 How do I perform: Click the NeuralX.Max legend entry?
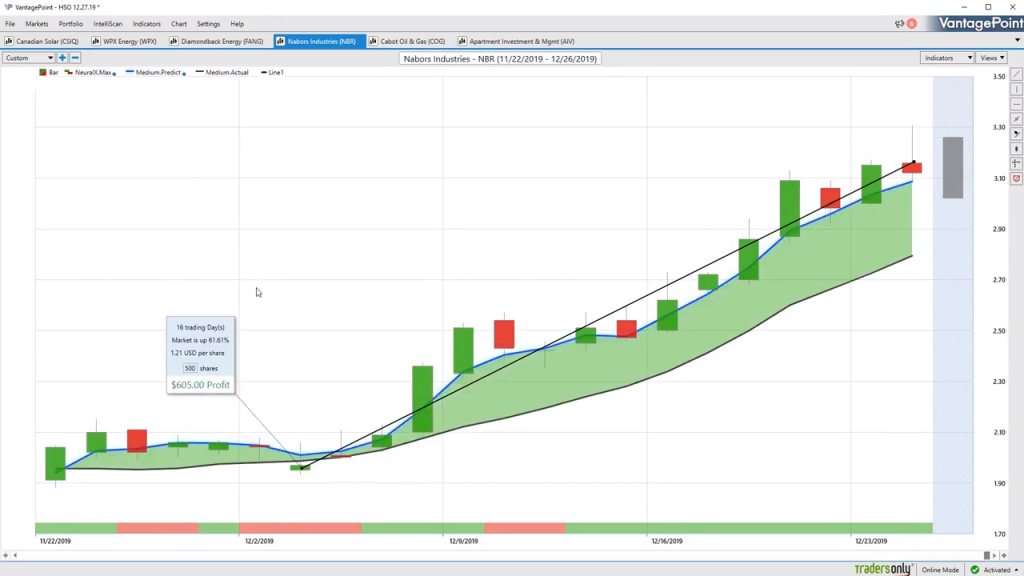[x=91, y=72]
